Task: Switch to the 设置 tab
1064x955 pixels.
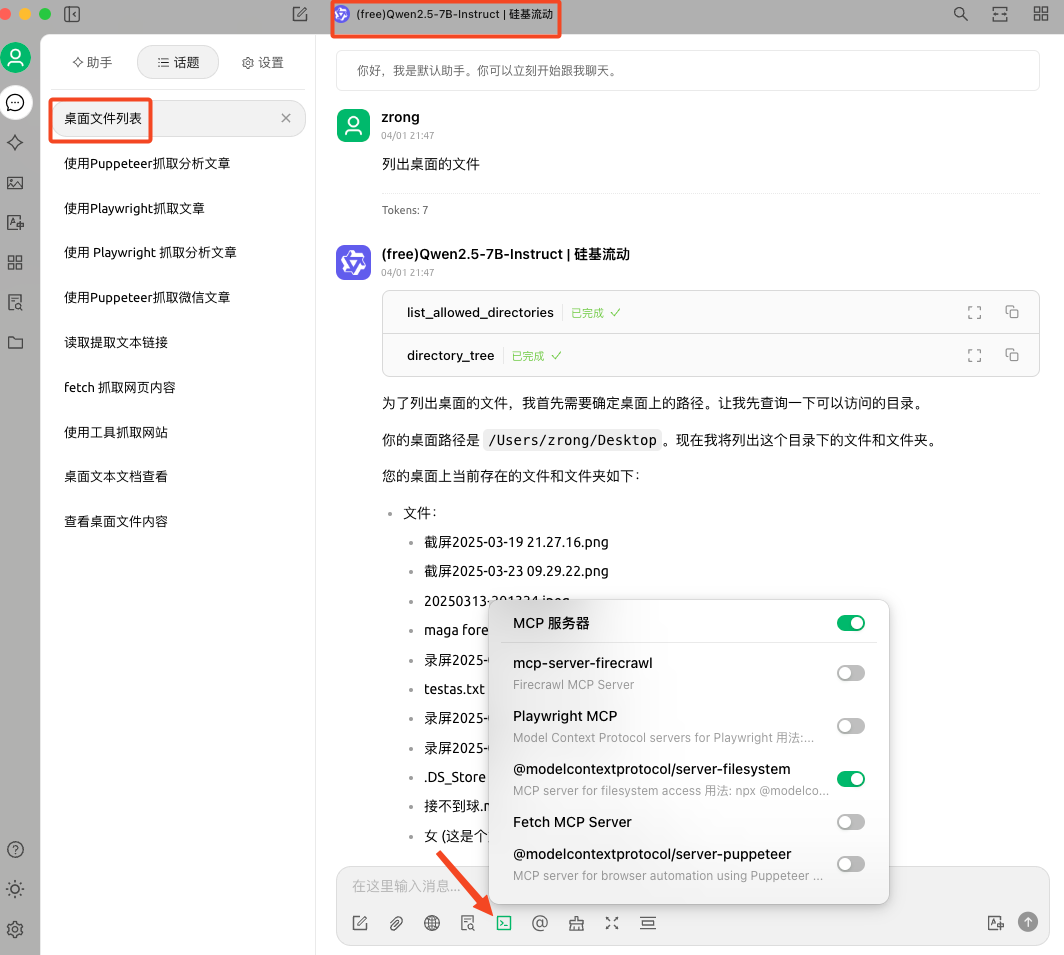Action: tap(263, 62)
